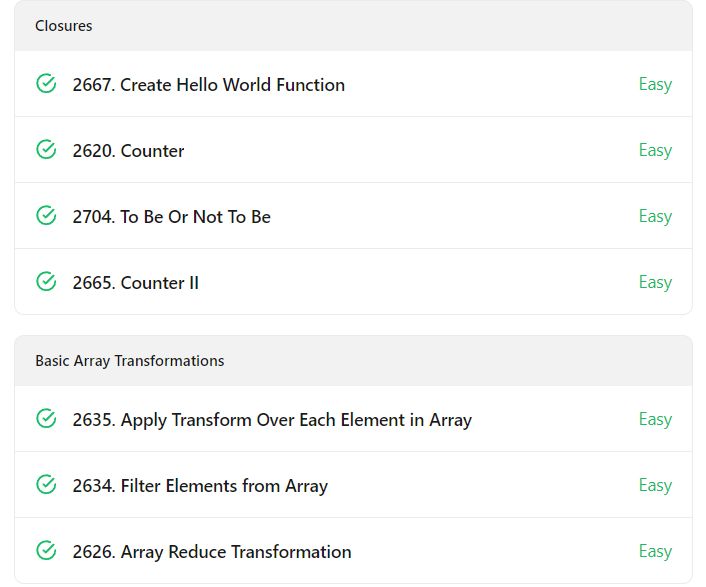Collapse the Closures section header
The image size is (706, 587).
353,26
